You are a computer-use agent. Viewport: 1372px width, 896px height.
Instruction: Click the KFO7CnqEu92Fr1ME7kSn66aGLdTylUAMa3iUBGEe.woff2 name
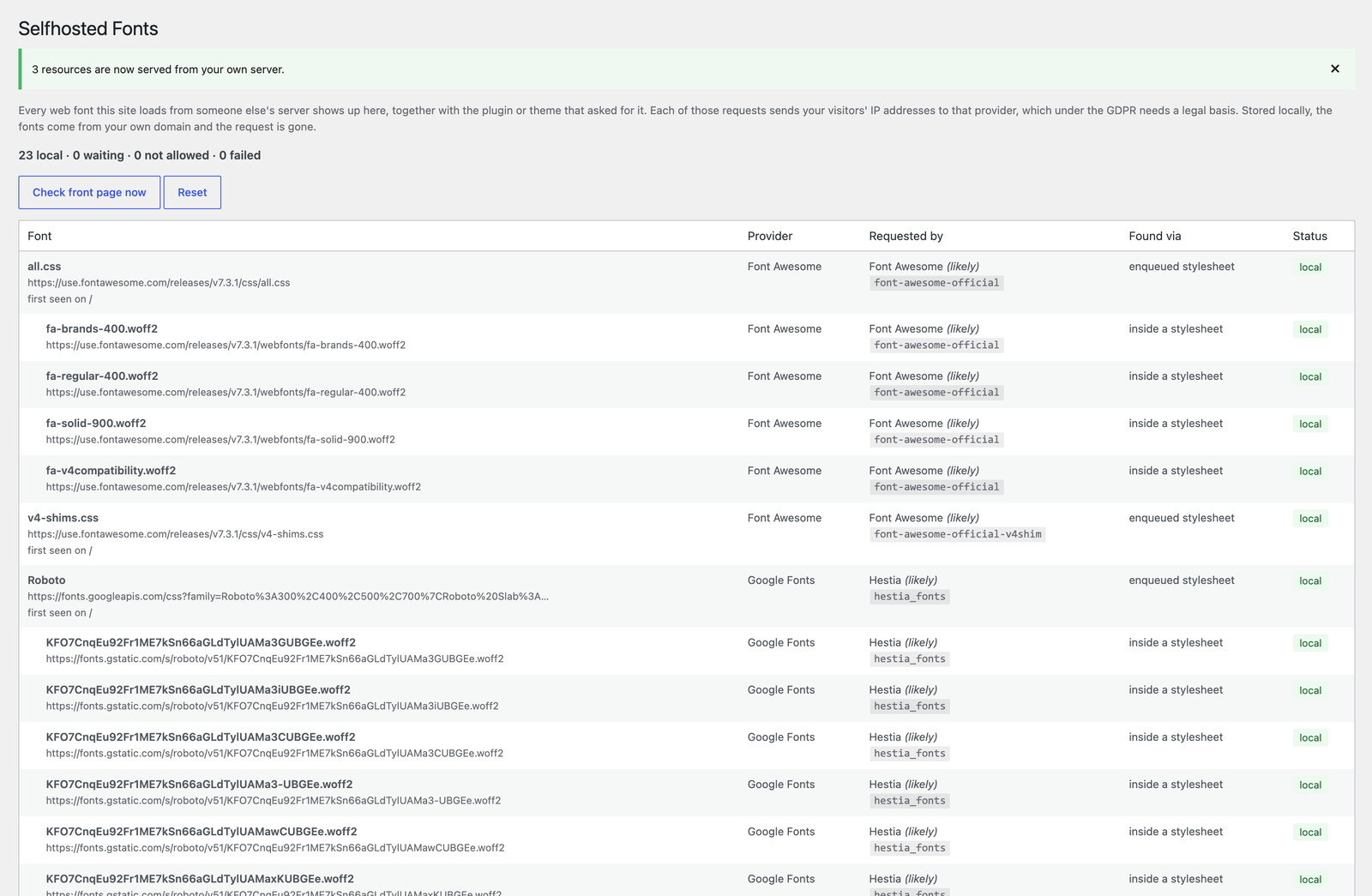tap(198, 690)
